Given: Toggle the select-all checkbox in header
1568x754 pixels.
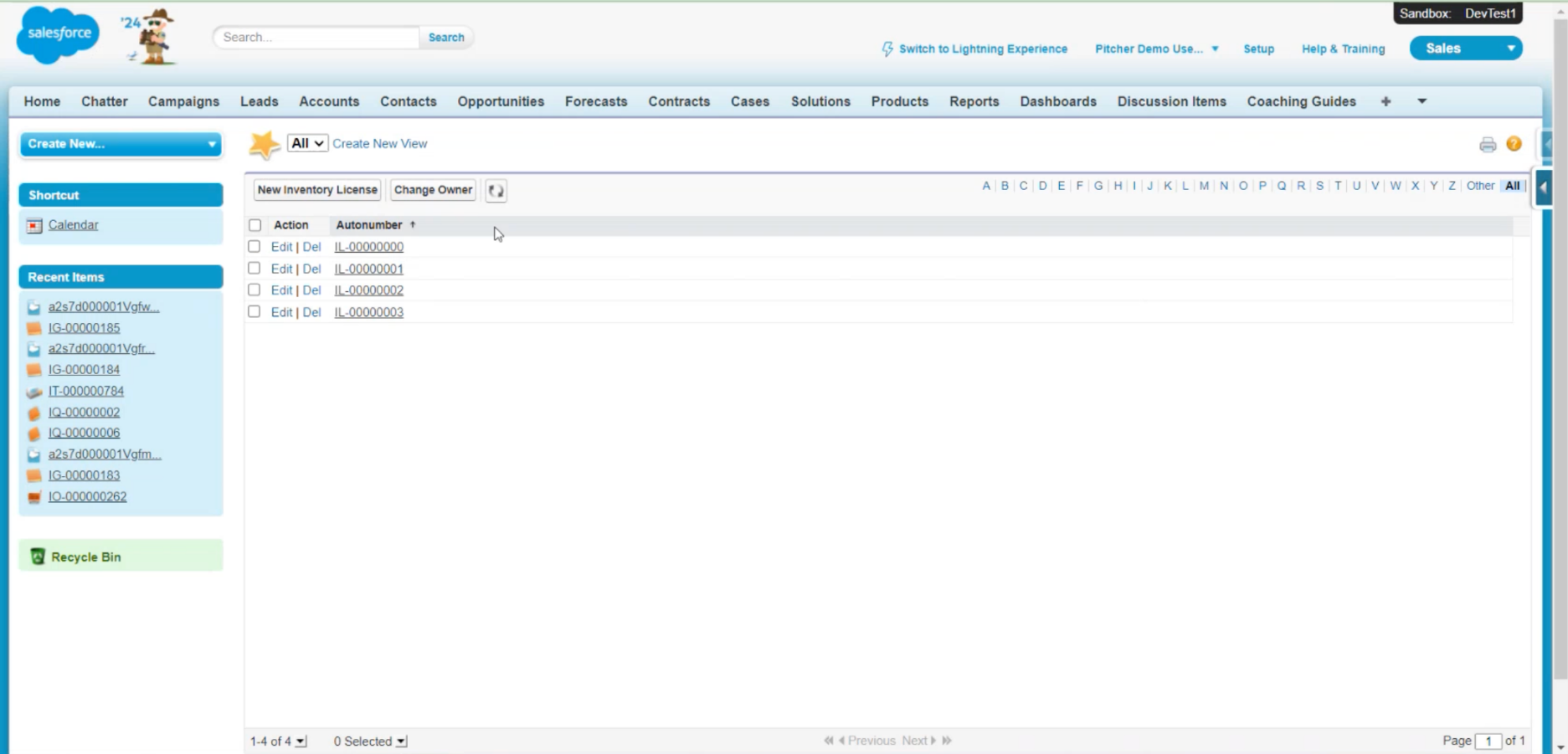Looking at the screenshot, I should [x=255, y=225].
